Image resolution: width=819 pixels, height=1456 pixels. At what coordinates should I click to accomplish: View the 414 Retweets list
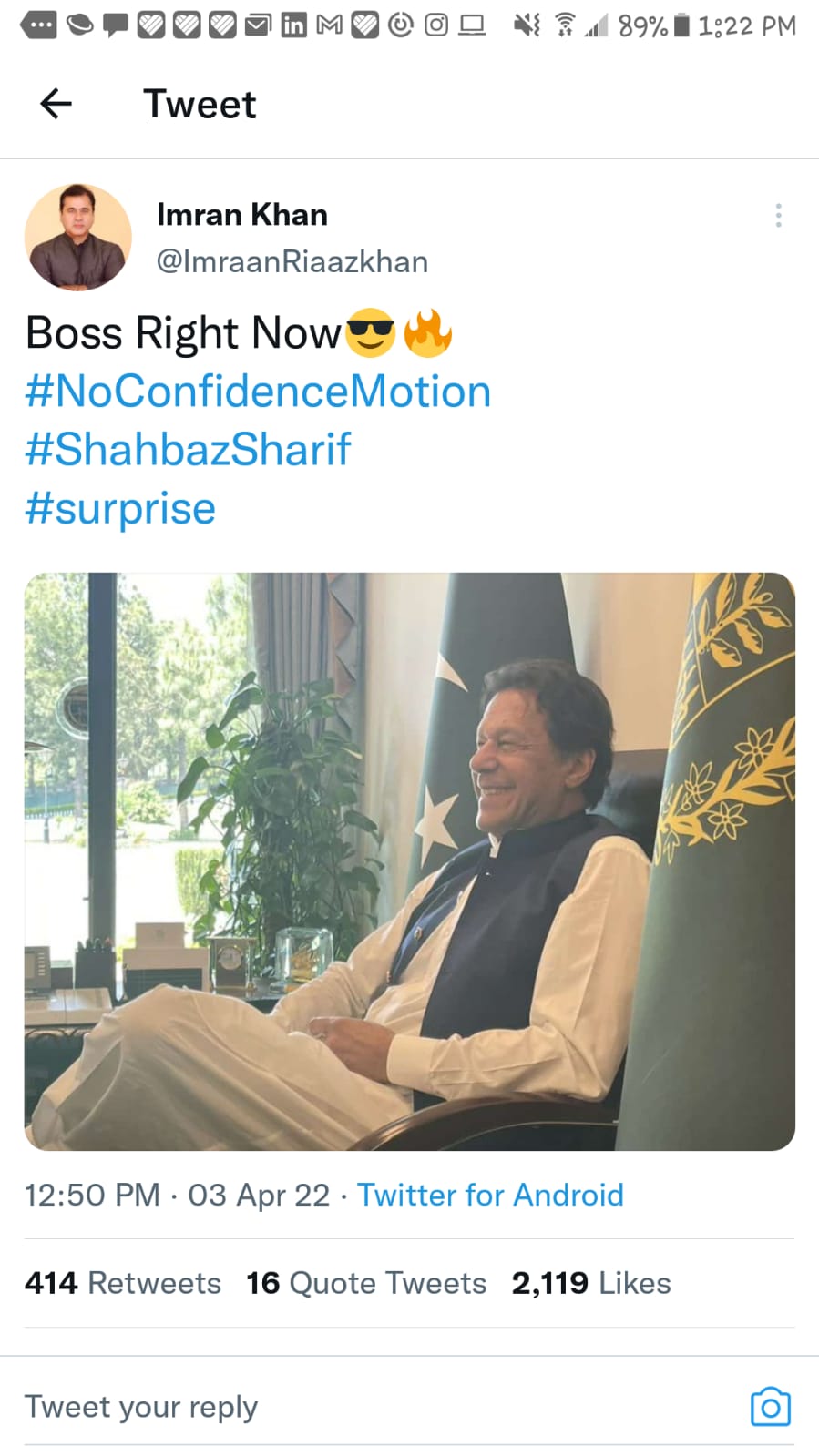(x=123, y=1283)
